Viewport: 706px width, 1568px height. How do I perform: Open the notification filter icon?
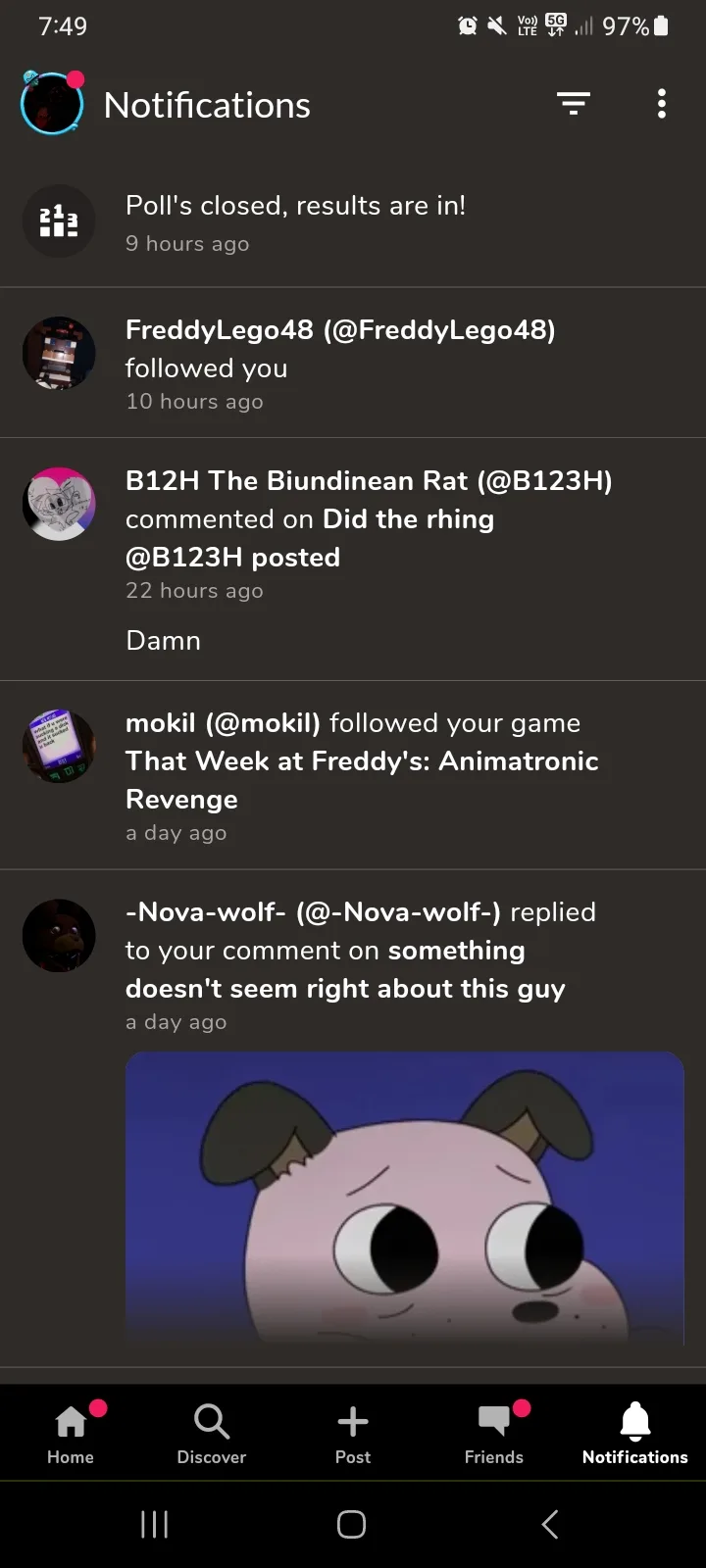(x=574, y=104)
